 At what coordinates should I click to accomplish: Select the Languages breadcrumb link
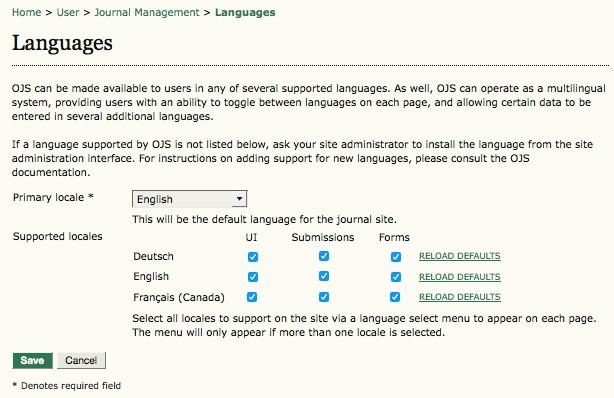[x=245, y=13]
